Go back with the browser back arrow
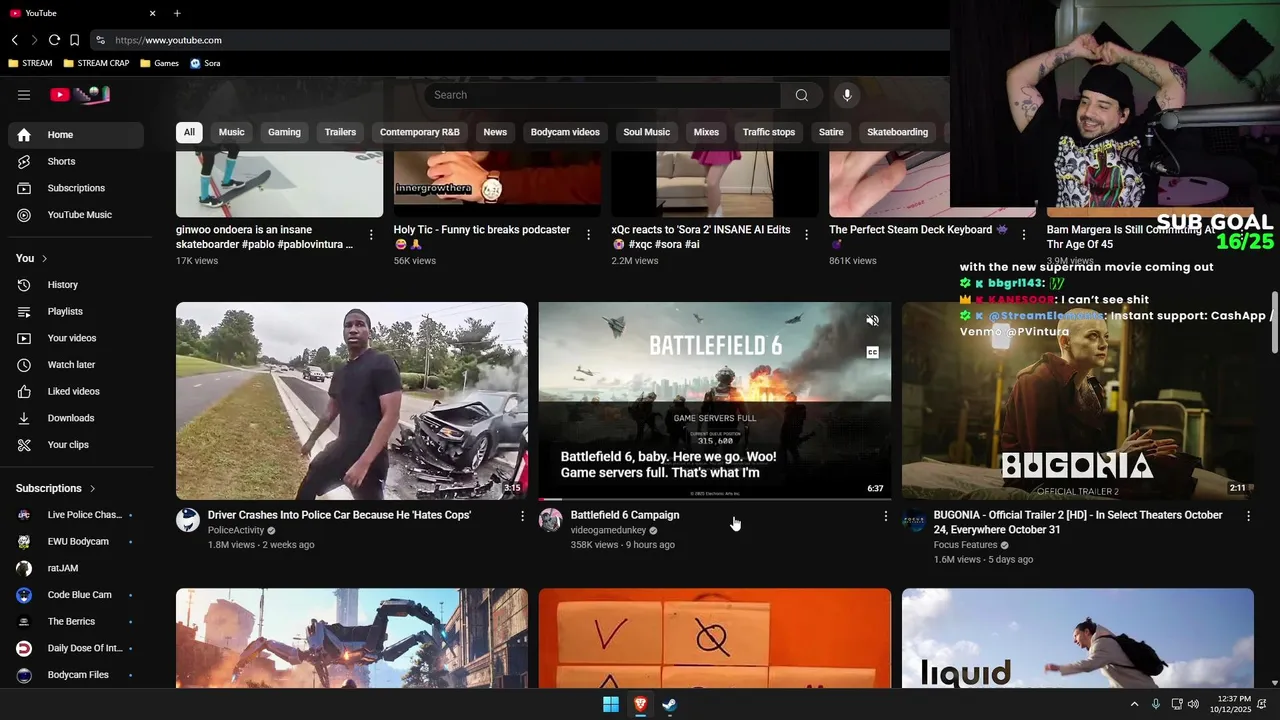The width and height of the screenshot is (1280, 720). click(15, 40)
